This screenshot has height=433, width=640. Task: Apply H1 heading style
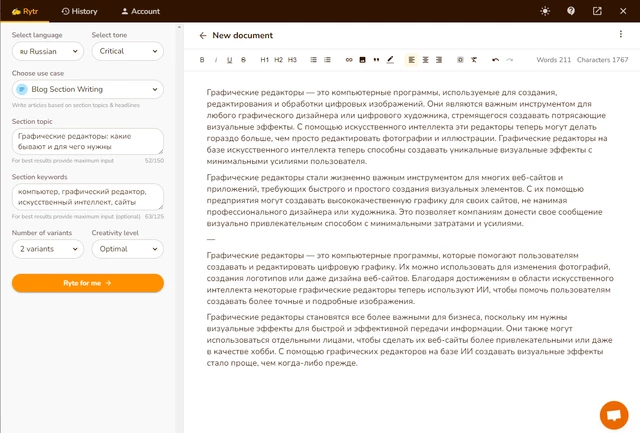[x=264, y=60]
